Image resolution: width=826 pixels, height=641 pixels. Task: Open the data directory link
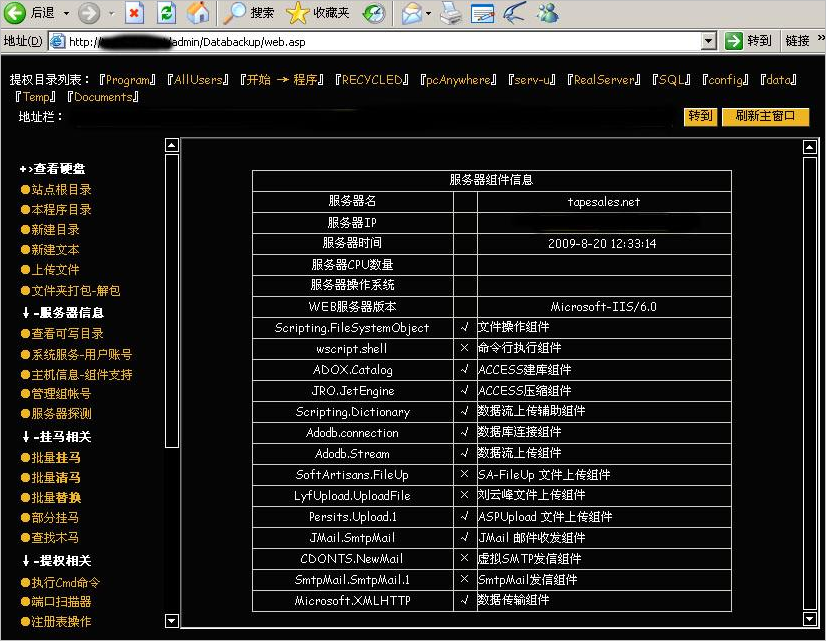779,79
